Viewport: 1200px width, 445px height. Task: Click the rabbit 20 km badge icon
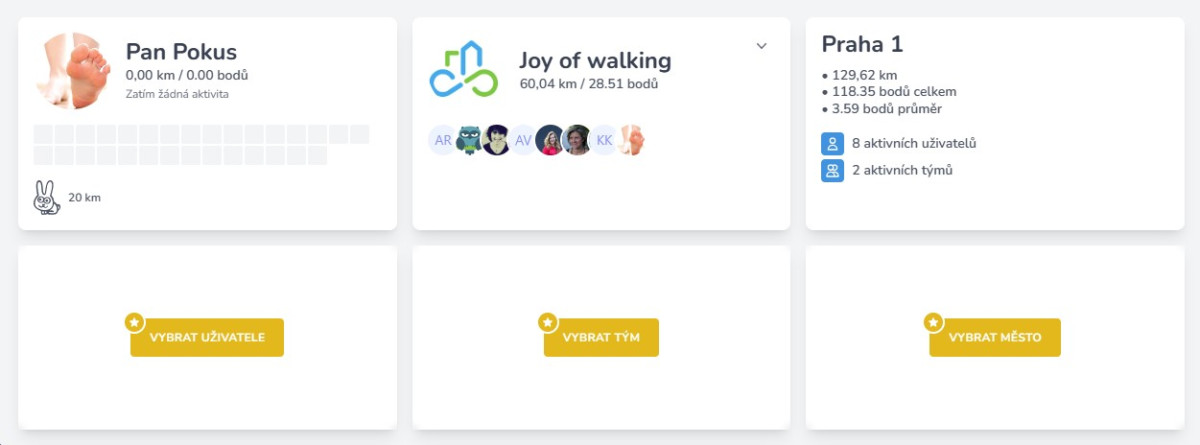(46, 197)
